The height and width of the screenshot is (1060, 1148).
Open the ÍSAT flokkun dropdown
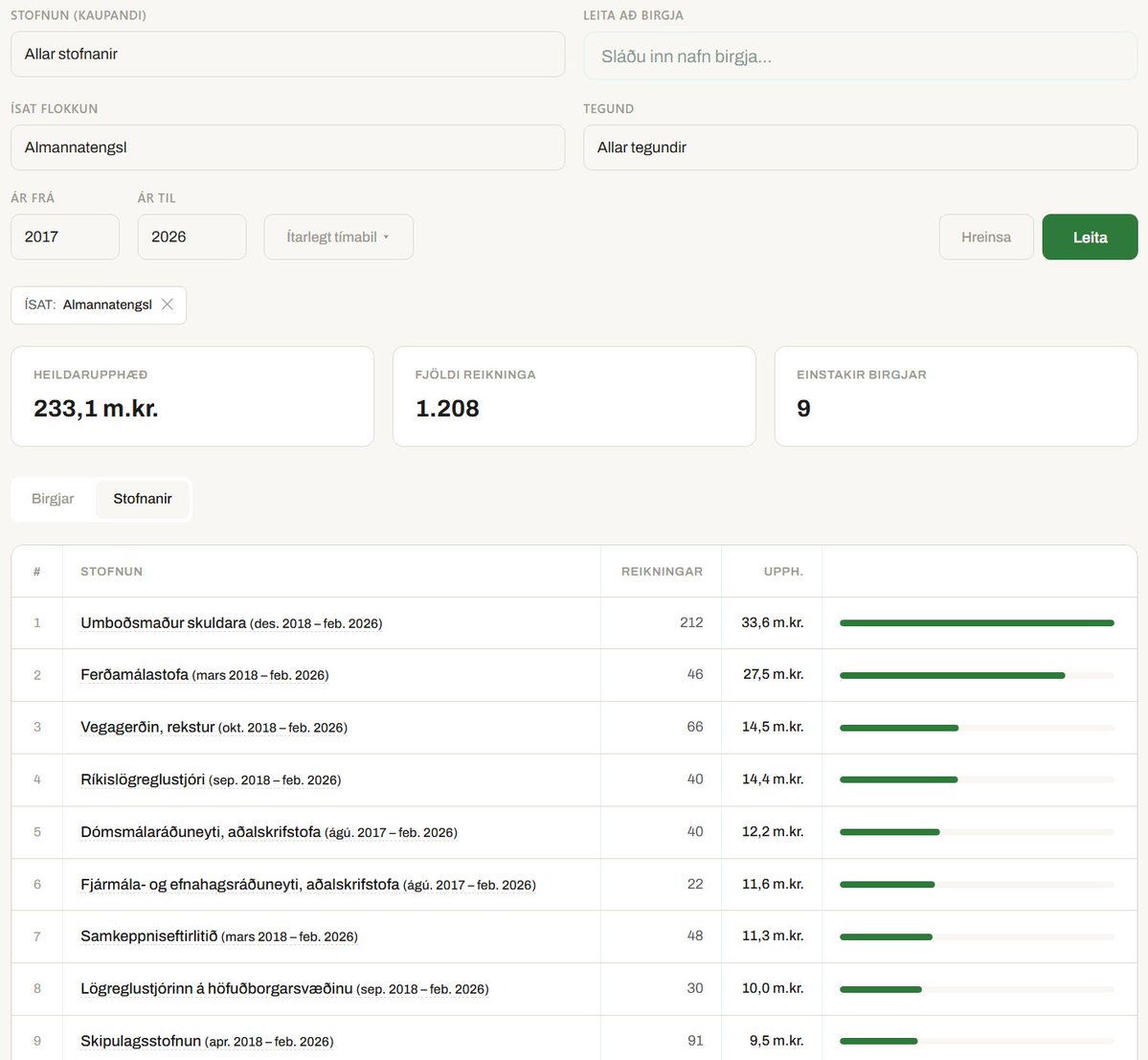pos(288,147)
